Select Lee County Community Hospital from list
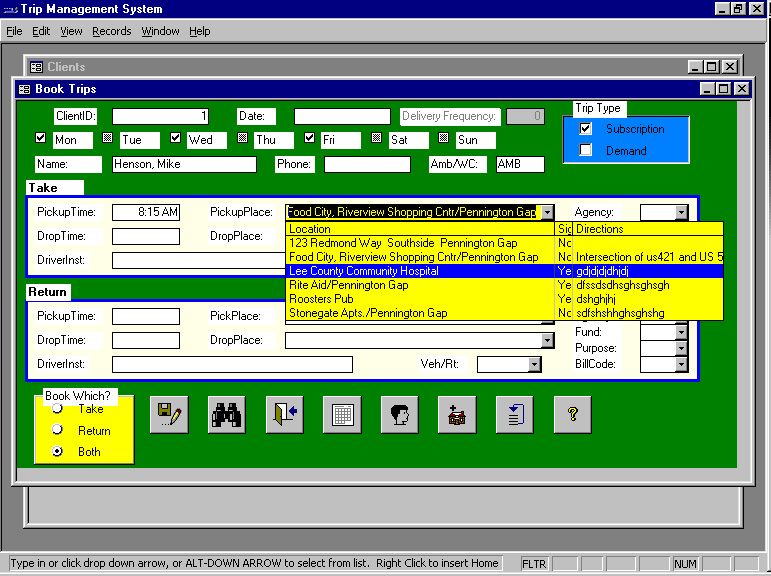Viewport: 771px width, 576px height. pyautogui.click(x=504, y=271)
